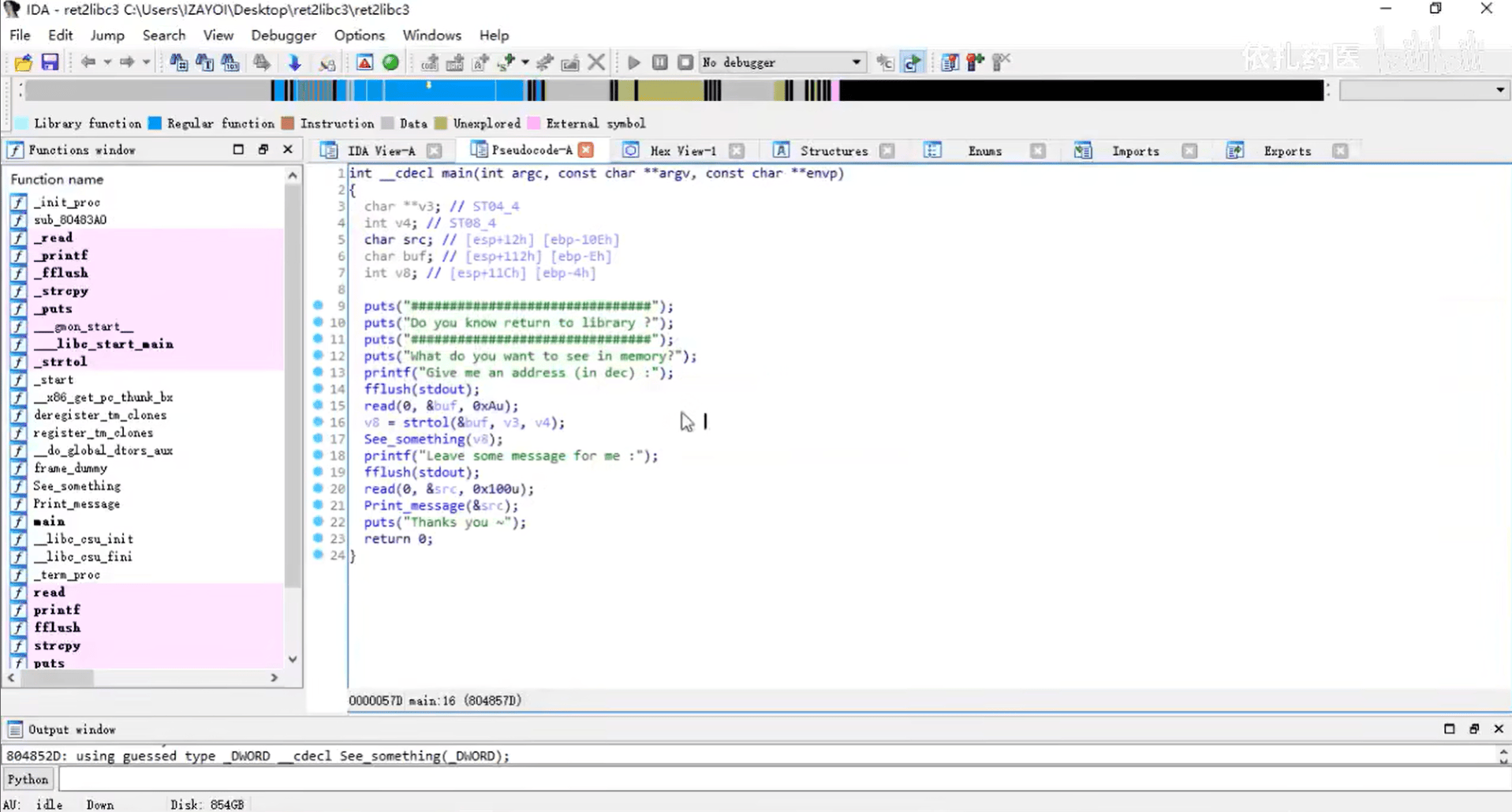Click the Save database floppy icon
The height and width of the screenshot is (812, 1512).
pyautogui.click(x=50, y=62)
